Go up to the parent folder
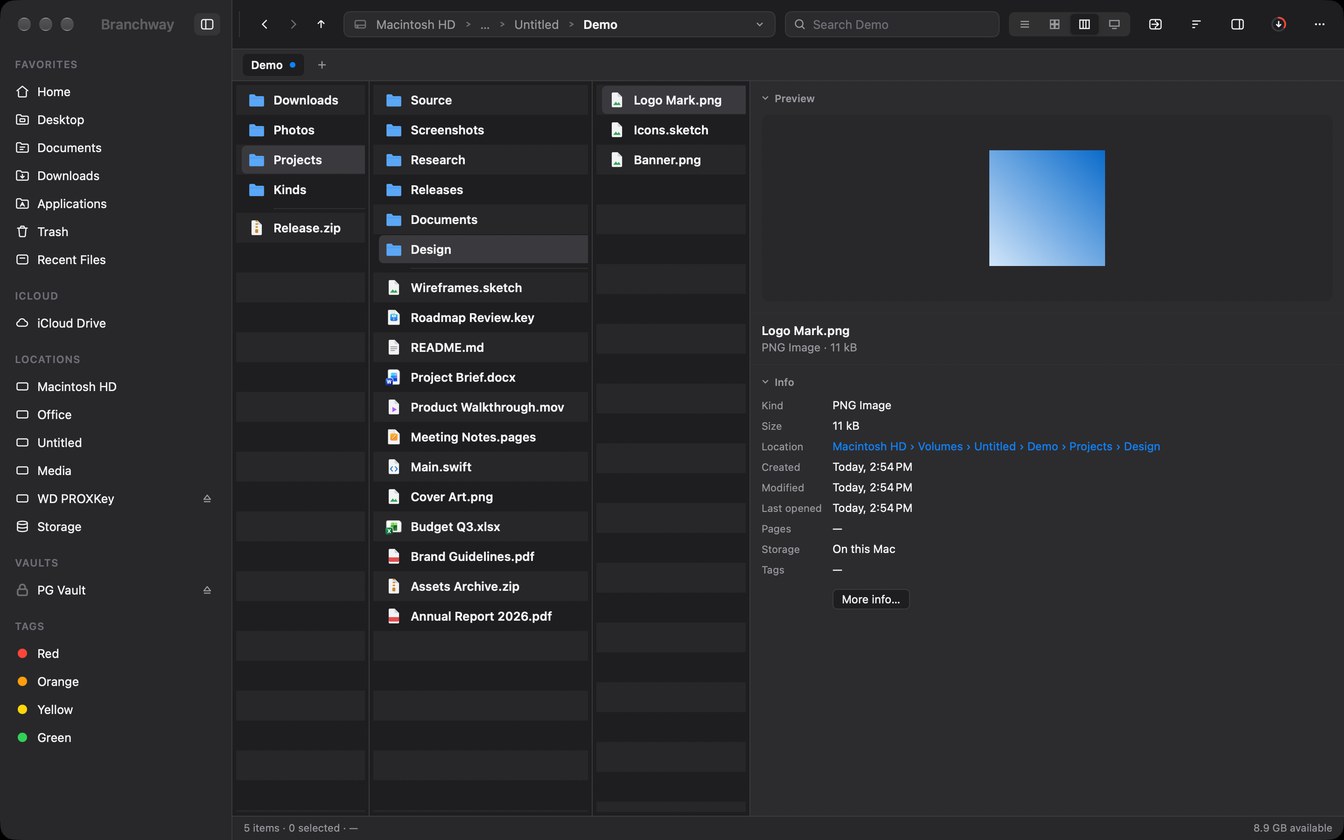The width and height of the screenshot is (1344, 840). click(x=321, y=24)
